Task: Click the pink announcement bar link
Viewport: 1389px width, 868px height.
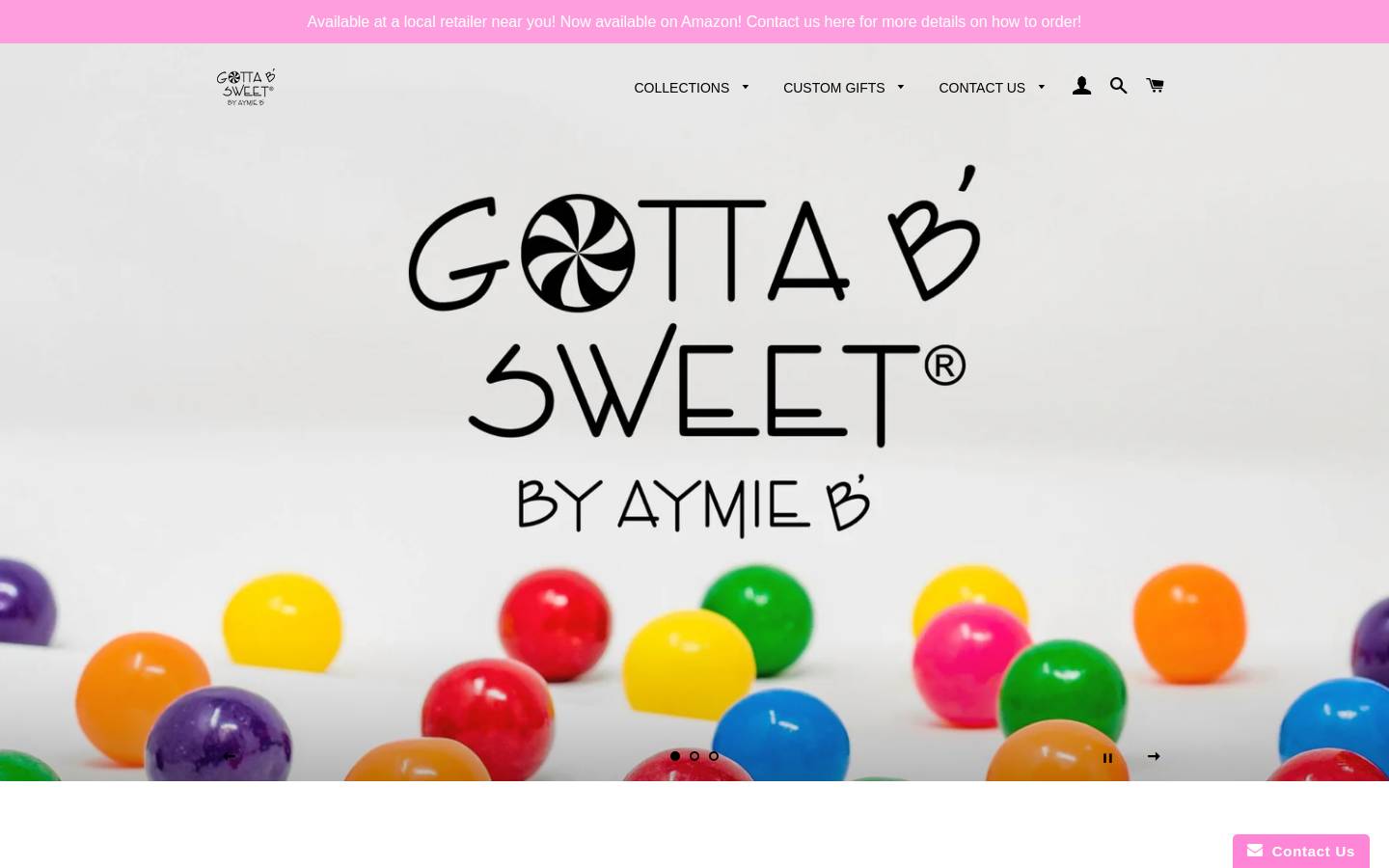Action: [x=694, y=21]
